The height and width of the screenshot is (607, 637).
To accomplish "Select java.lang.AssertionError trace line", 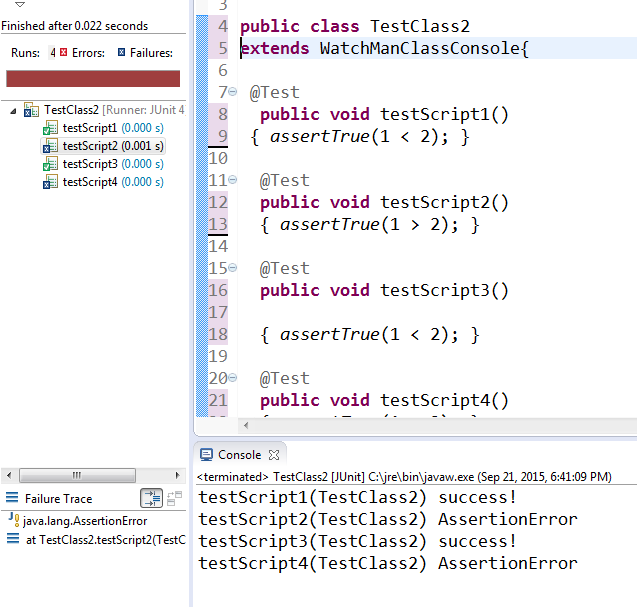I will click(x=85, y=520).
